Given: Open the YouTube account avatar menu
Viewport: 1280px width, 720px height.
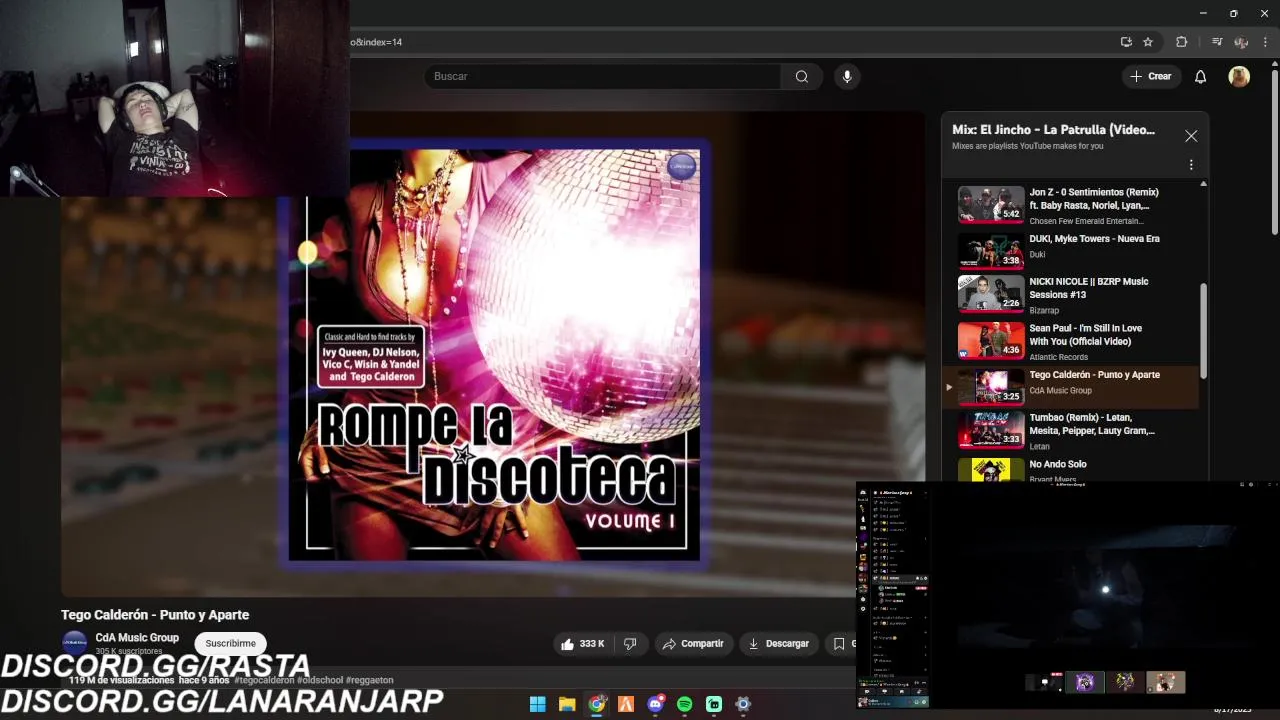Looking at the screenshot, I should pyautogui.click(x=1239, y=77).
